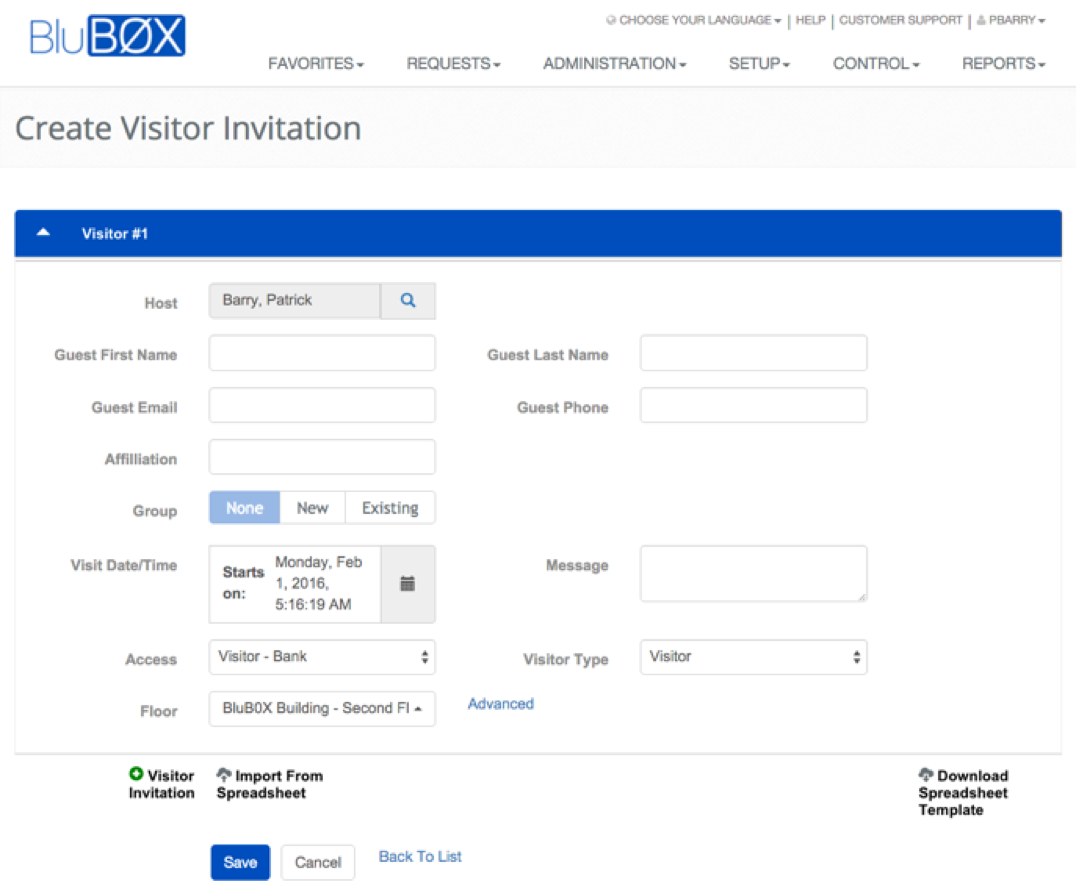
Task: Click the Guest First Name field
Action: pos(322,353)
